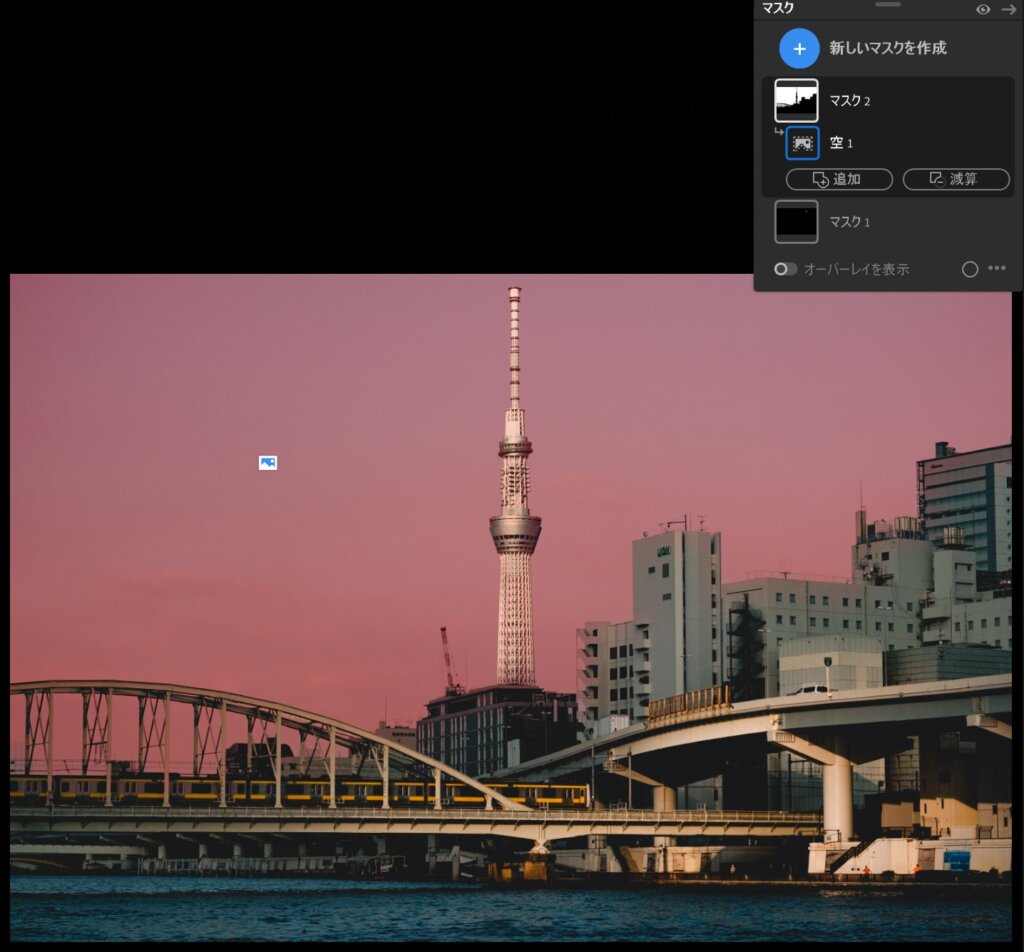Toggle オーバーレイを表示 switch
Screen dimensions: 1024x952
click(785, 269)
